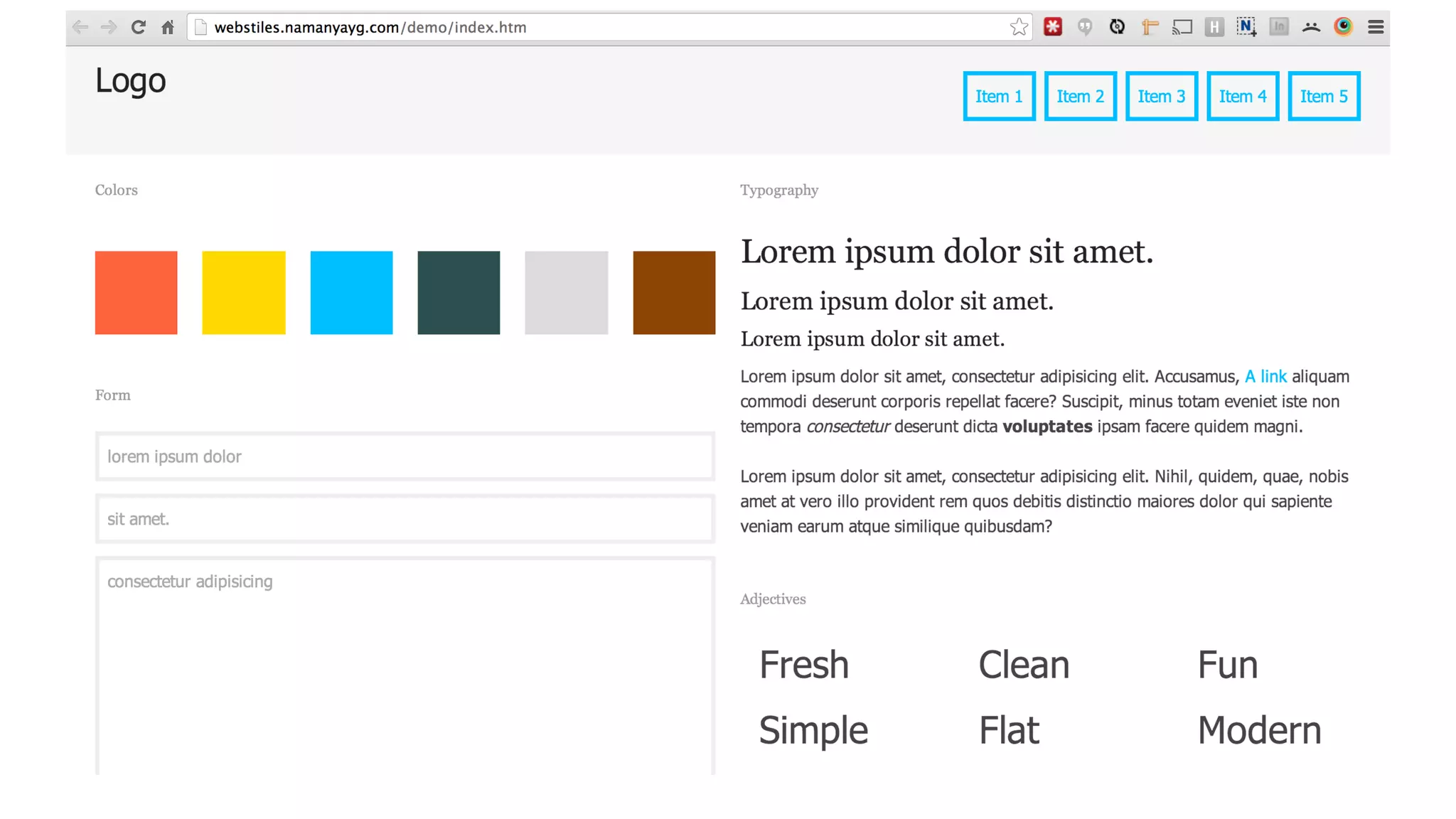Click the browser URL address bar
1456x819 pixels.
[604, 27]
